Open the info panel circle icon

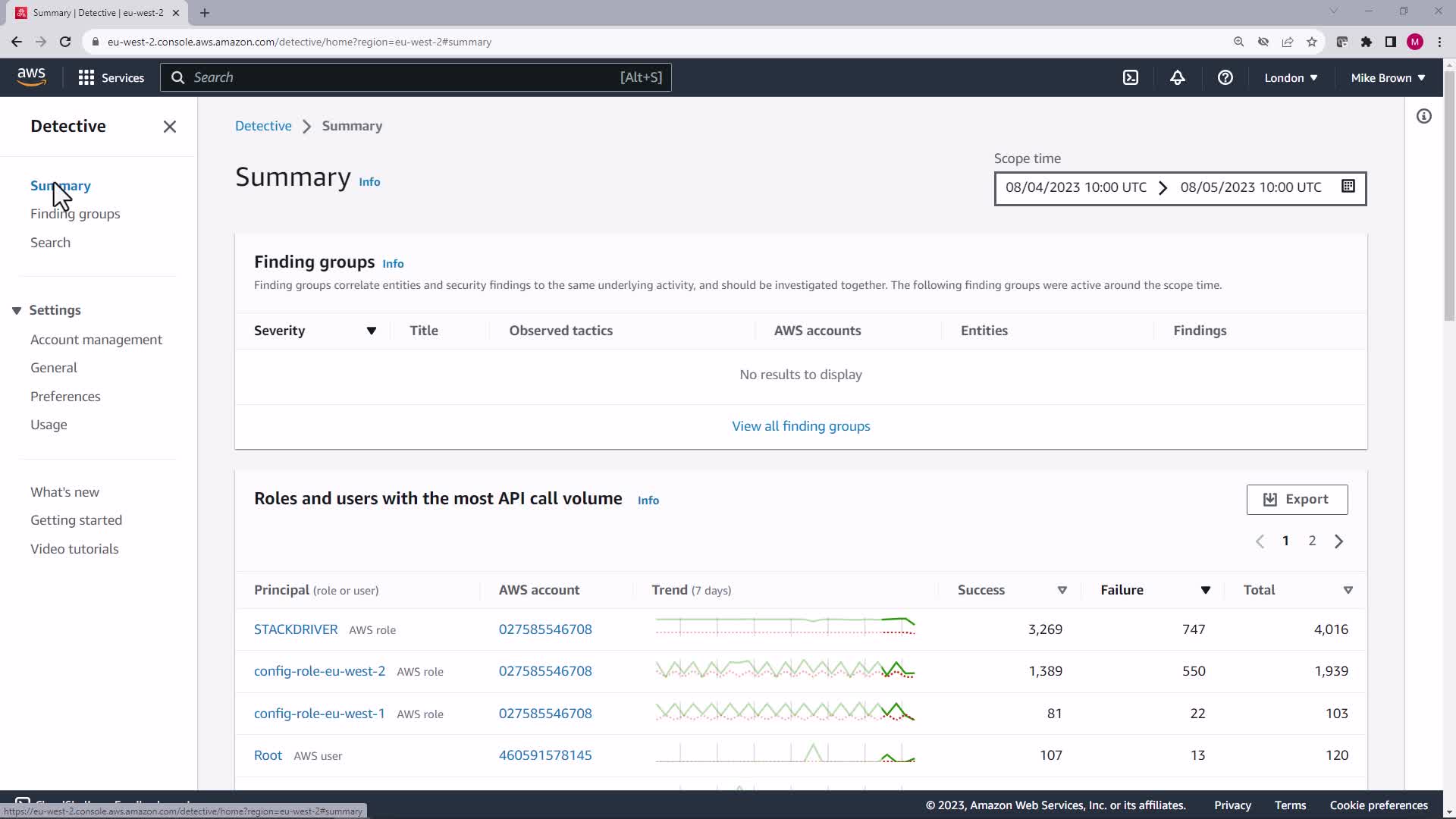coord(1423,116)
